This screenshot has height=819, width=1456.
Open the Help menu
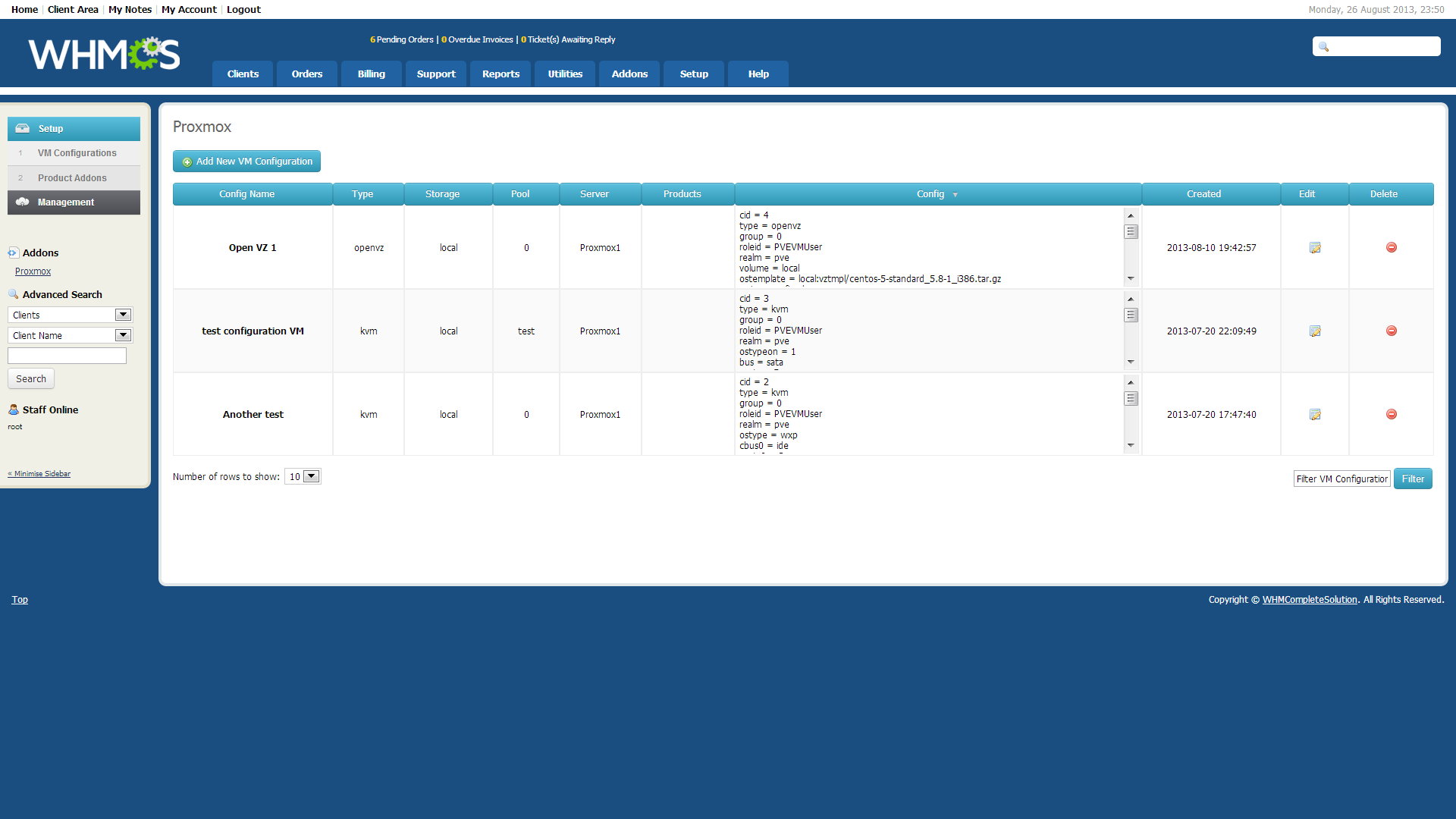[x=758, y=74]
